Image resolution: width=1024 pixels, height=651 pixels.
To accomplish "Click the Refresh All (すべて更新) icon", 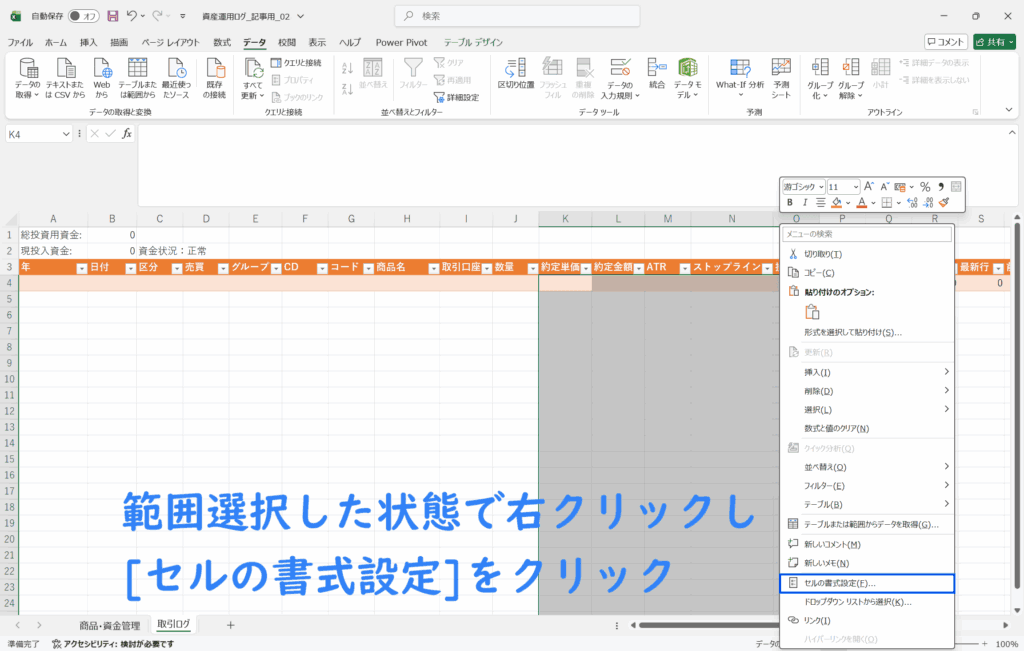I will click(x=253, y=68).
